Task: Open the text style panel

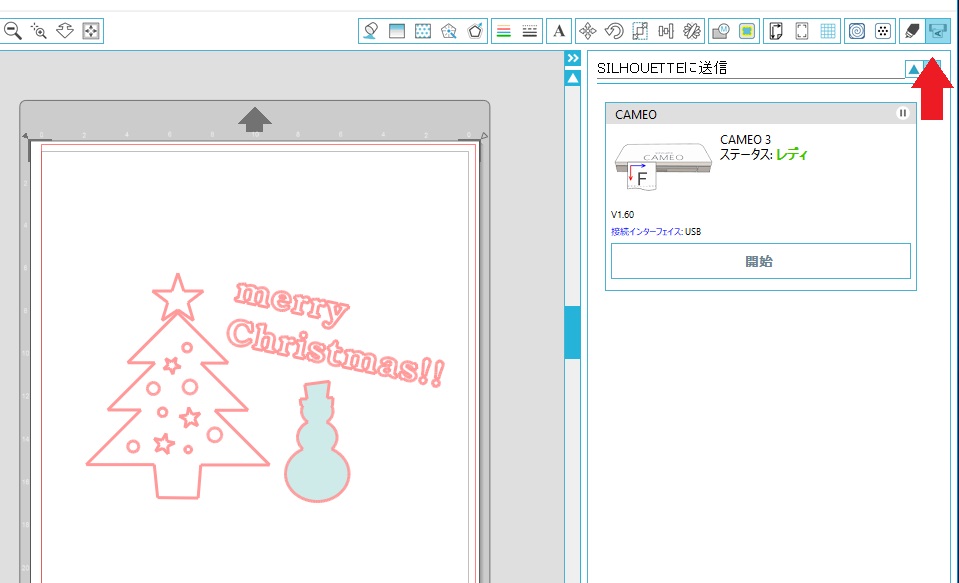Action: tap(559, 31)
